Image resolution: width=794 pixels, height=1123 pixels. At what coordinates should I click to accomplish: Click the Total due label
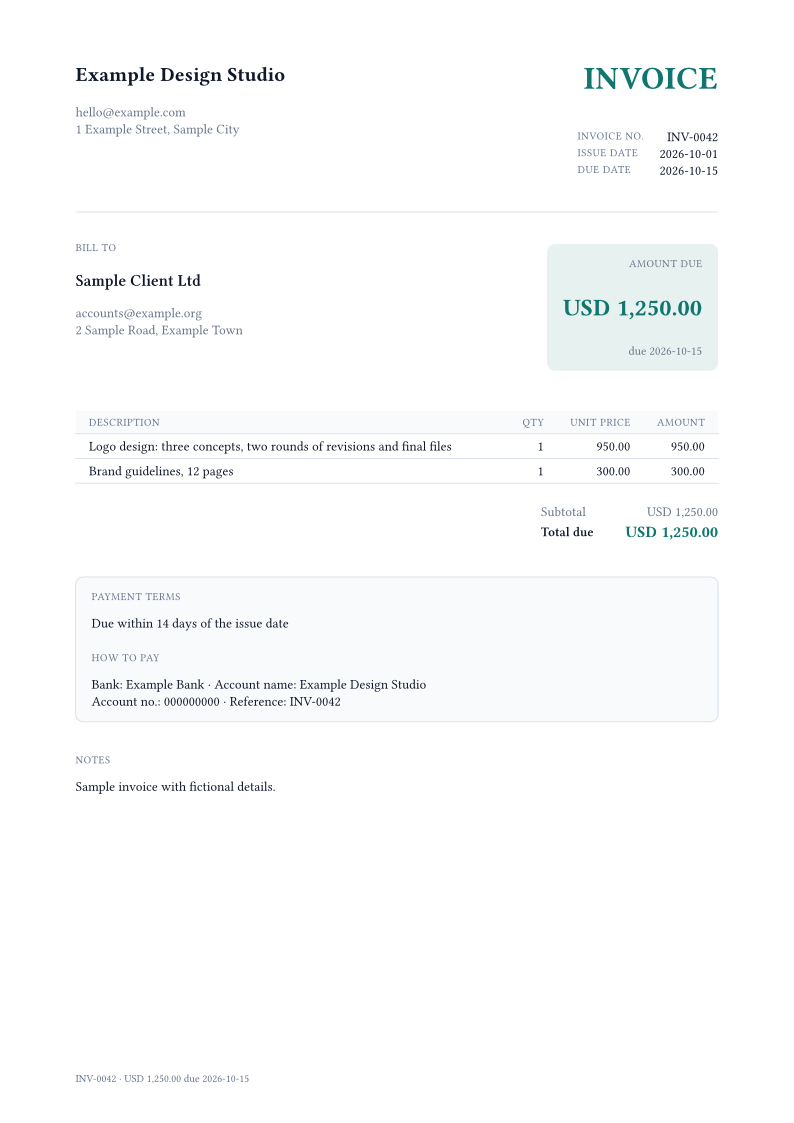(x=567, y=532)
